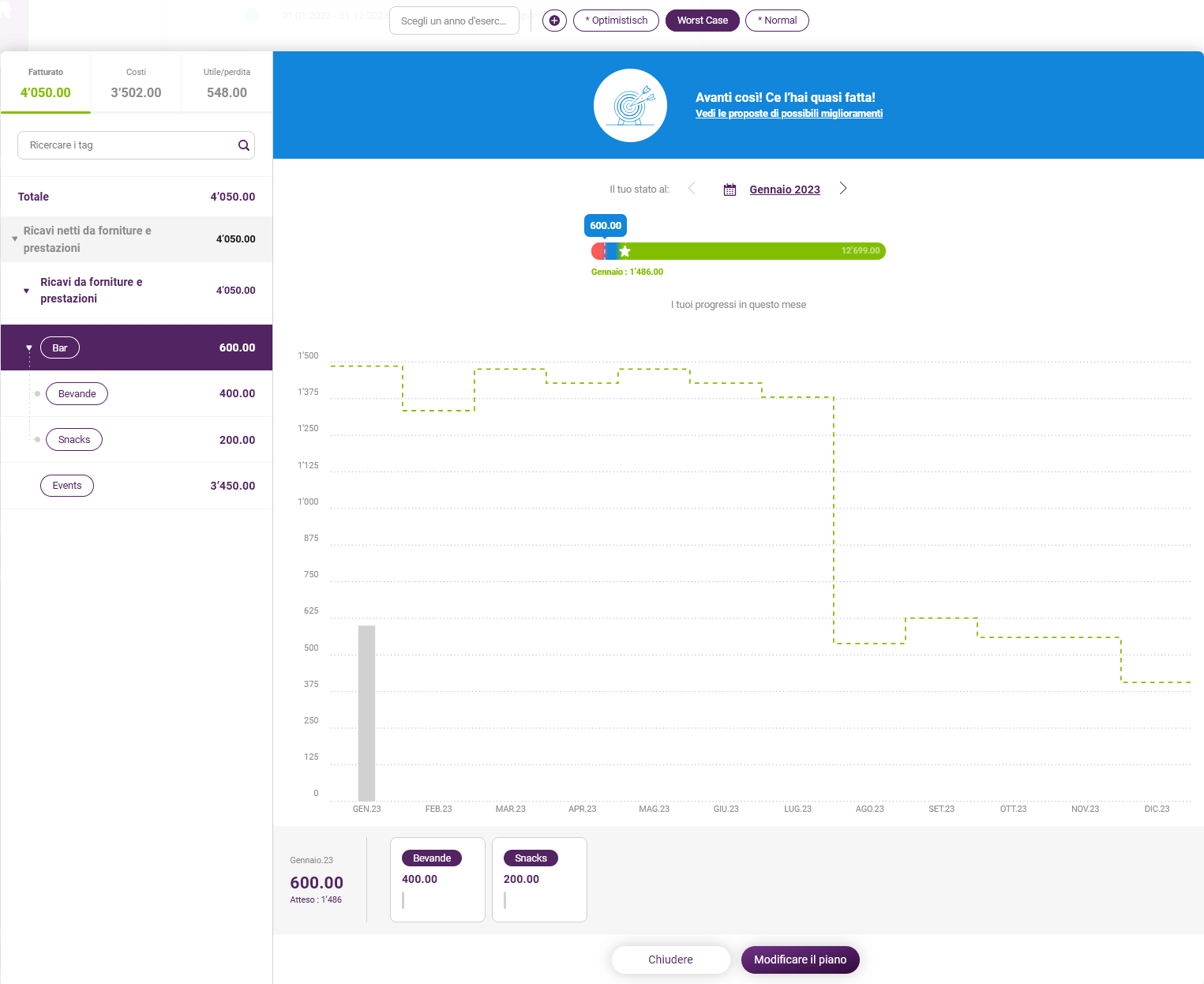Click the search magnifier icon in tag field
Screen dimensions: 1204x984
pyautogui.click(x=244, y=145)
